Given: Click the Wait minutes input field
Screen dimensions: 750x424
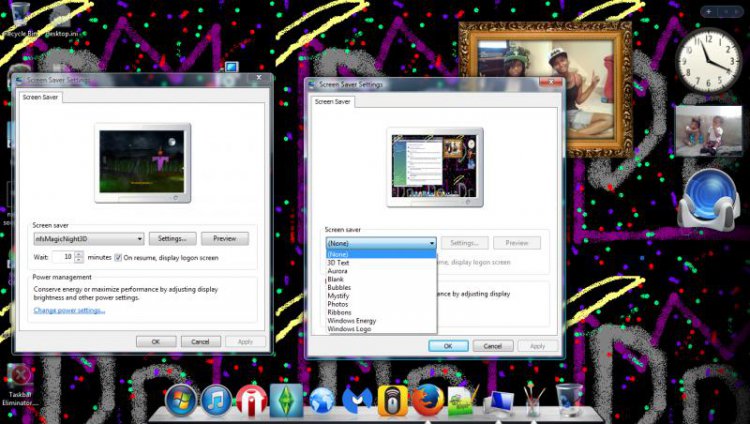Looking at the screenshot, I should coord(63,257).
